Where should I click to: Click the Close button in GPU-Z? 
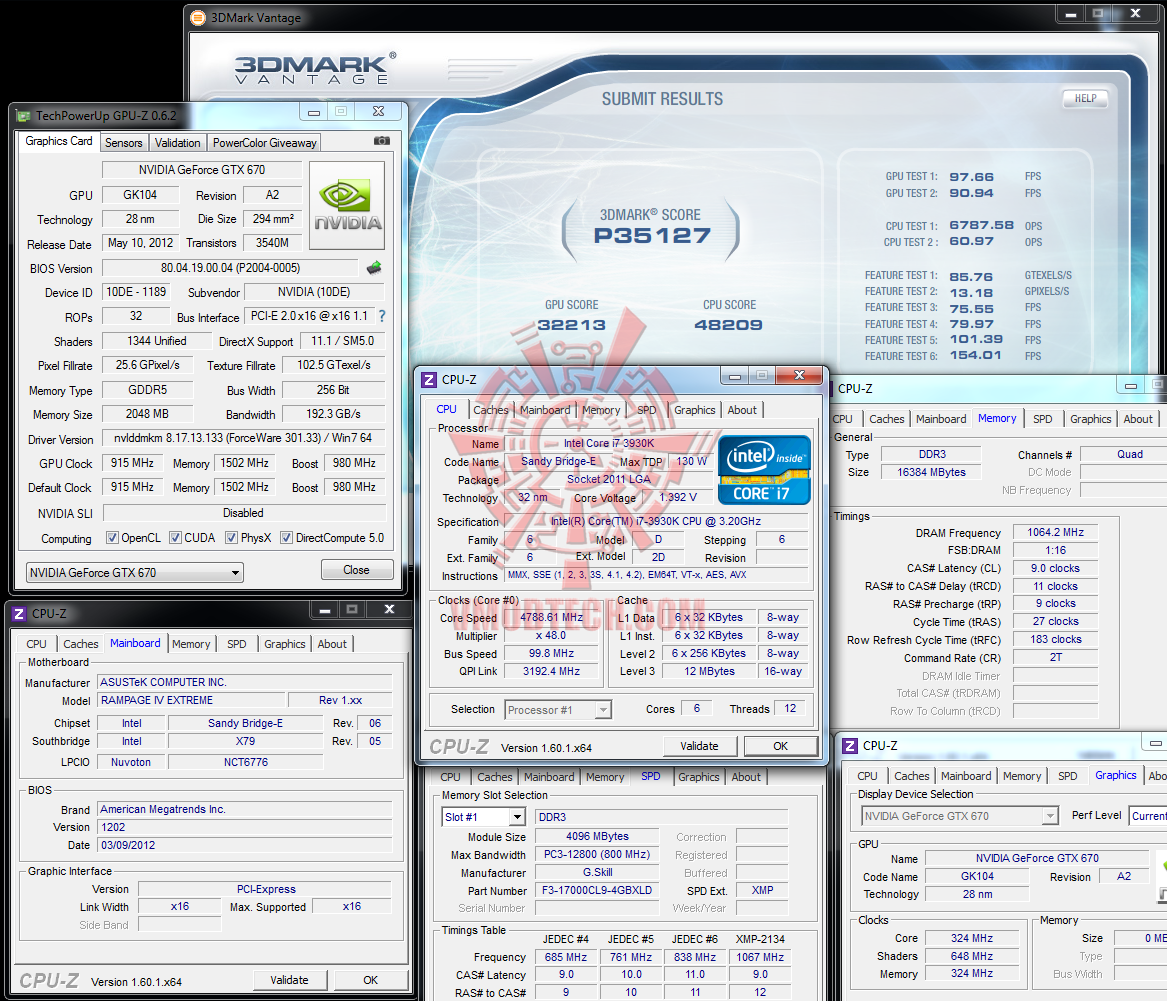[357, 569]
